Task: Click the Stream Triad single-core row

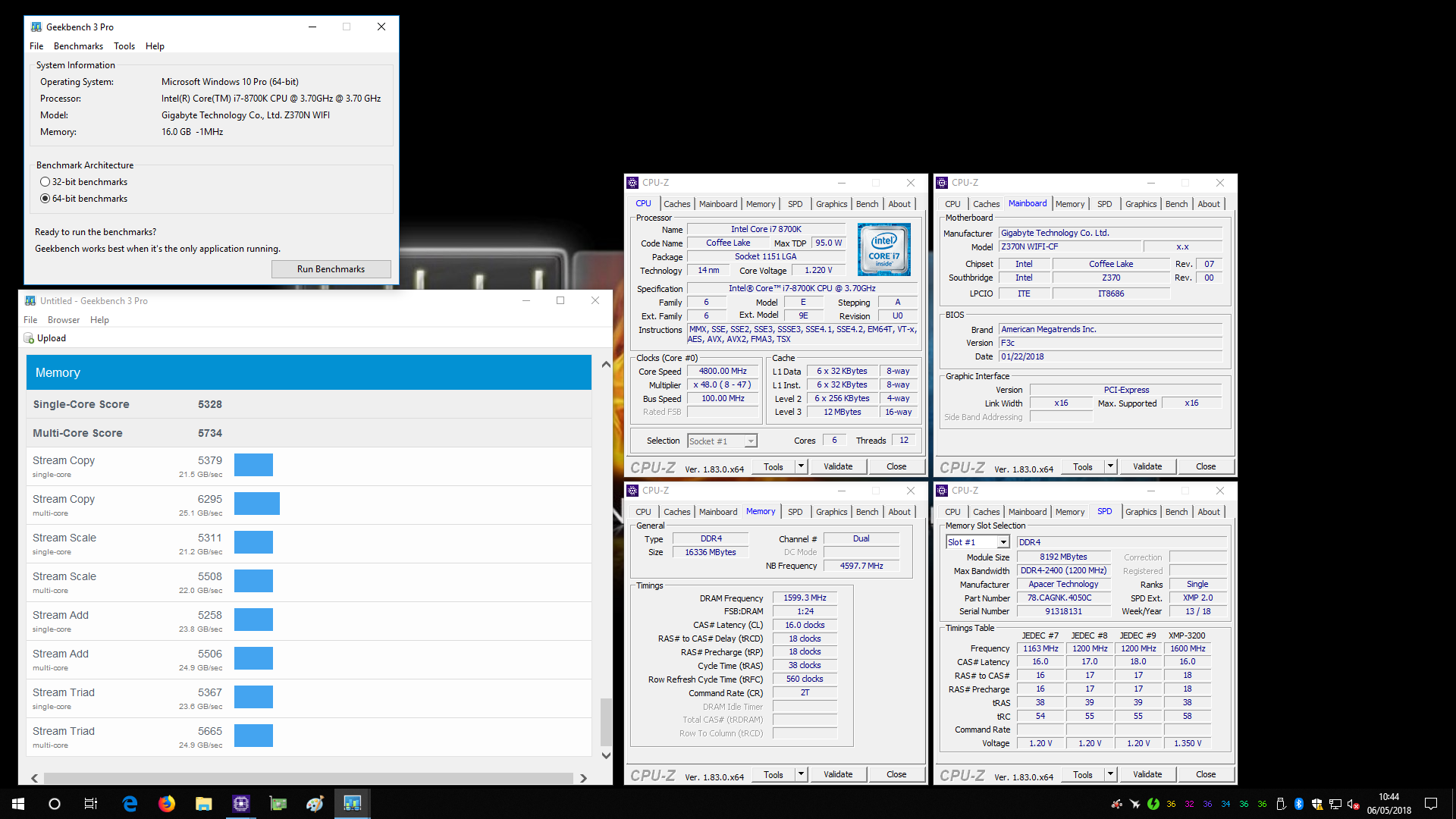Action: point(309,698)
